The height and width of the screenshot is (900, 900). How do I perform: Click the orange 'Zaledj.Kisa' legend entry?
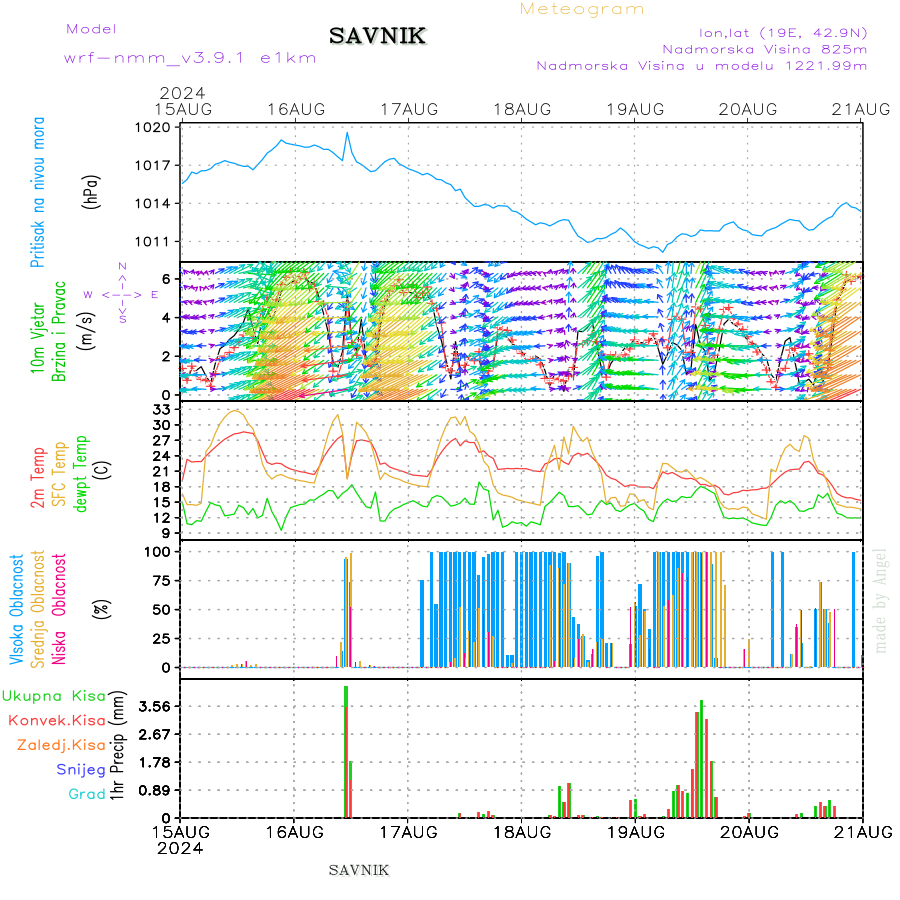point(61,746)
